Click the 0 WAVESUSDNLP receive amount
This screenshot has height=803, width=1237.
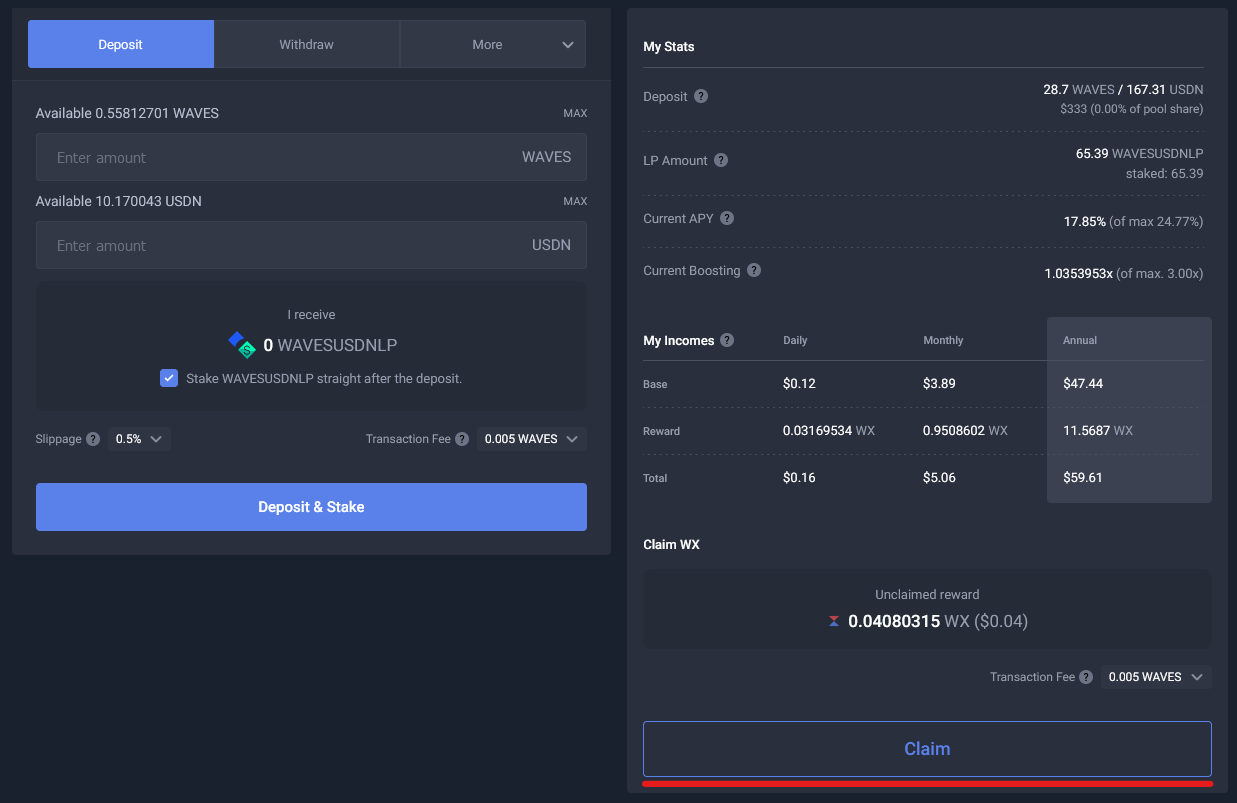pyautogui.click(x=330, y=345)
